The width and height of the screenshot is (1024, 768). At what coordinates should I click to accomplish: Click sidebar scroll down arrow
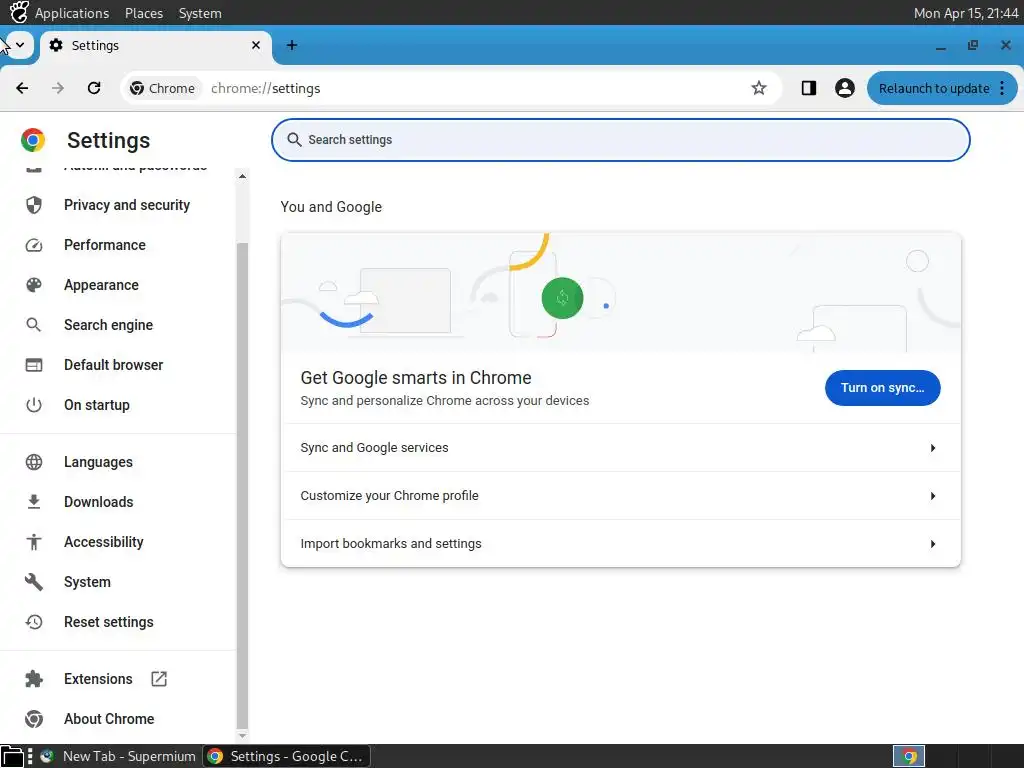tap(242, 735)
